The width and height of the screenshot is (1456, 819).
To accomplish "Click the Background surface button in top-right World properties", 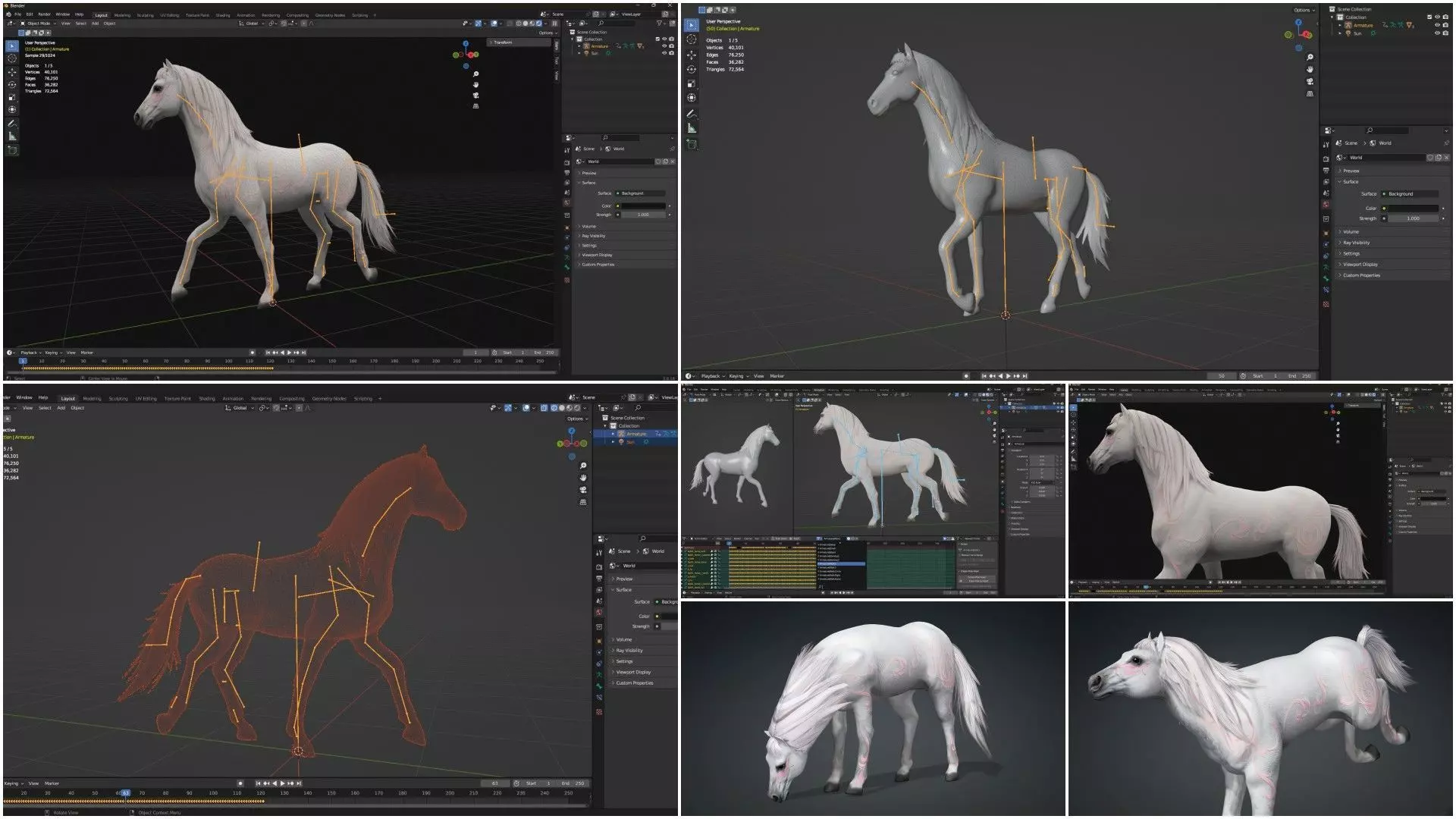I will (x=1410, y=194).
